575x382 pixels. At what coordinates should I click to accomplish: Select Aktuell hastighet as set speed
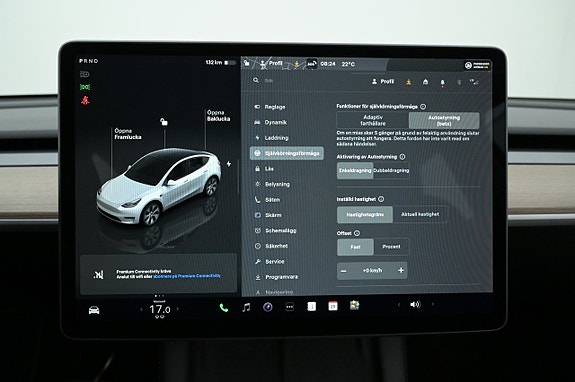pyautogui.click(x=420, y=214)
